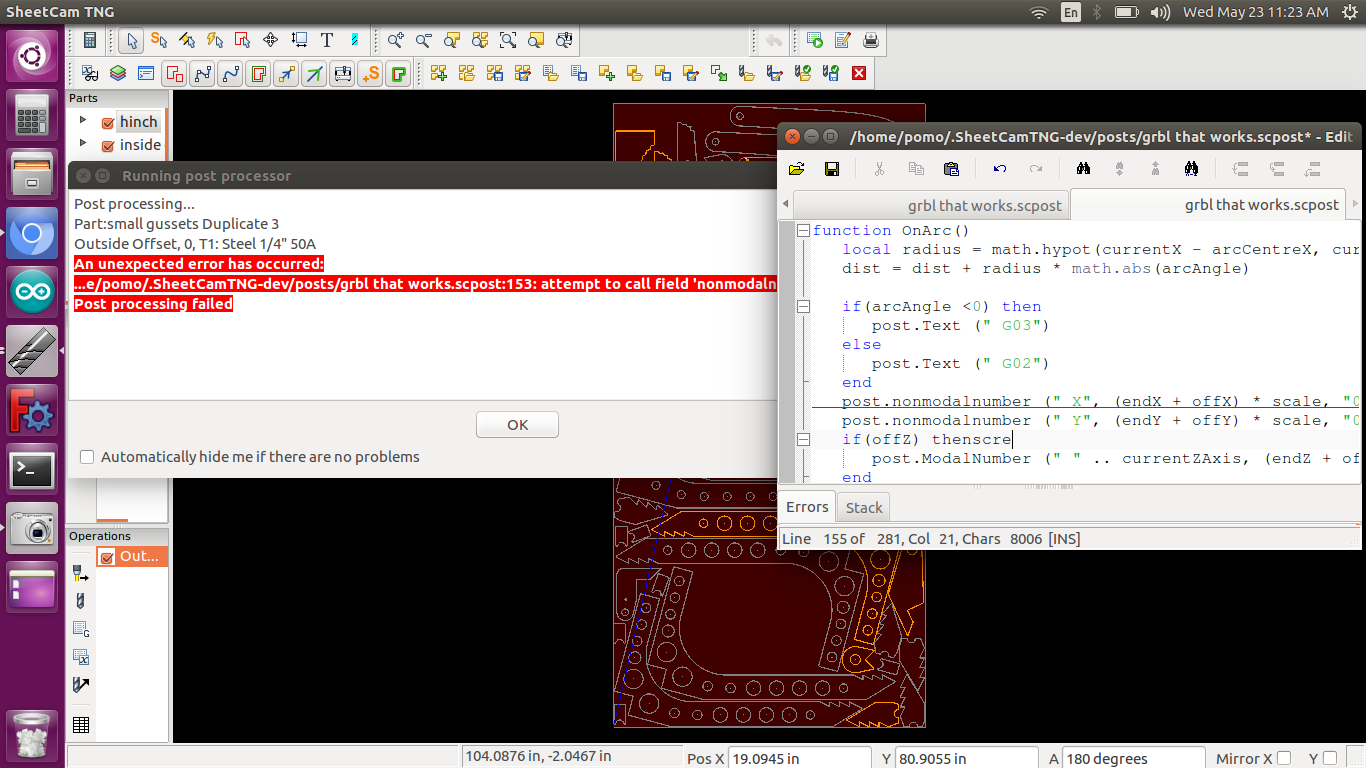
Task: Click the move part crosshair tool
Action: pos(270,40)
